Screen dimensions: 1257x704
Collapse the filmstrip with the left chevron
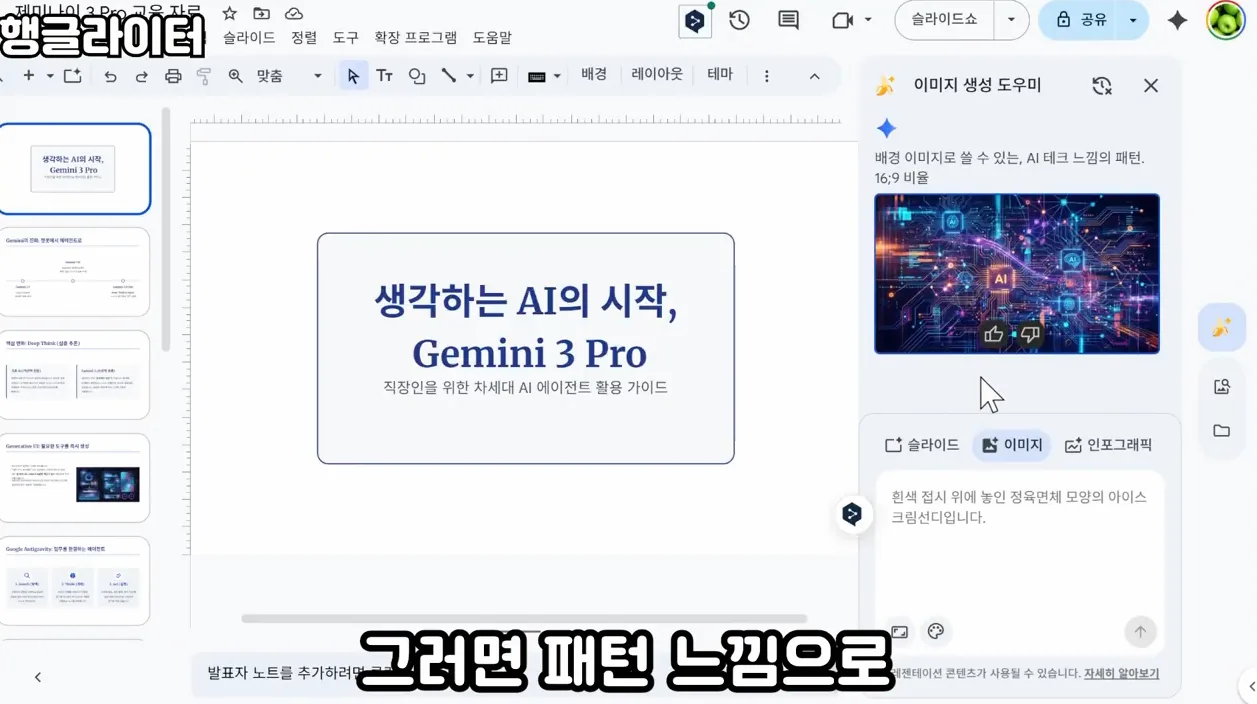tap(38, 677)
